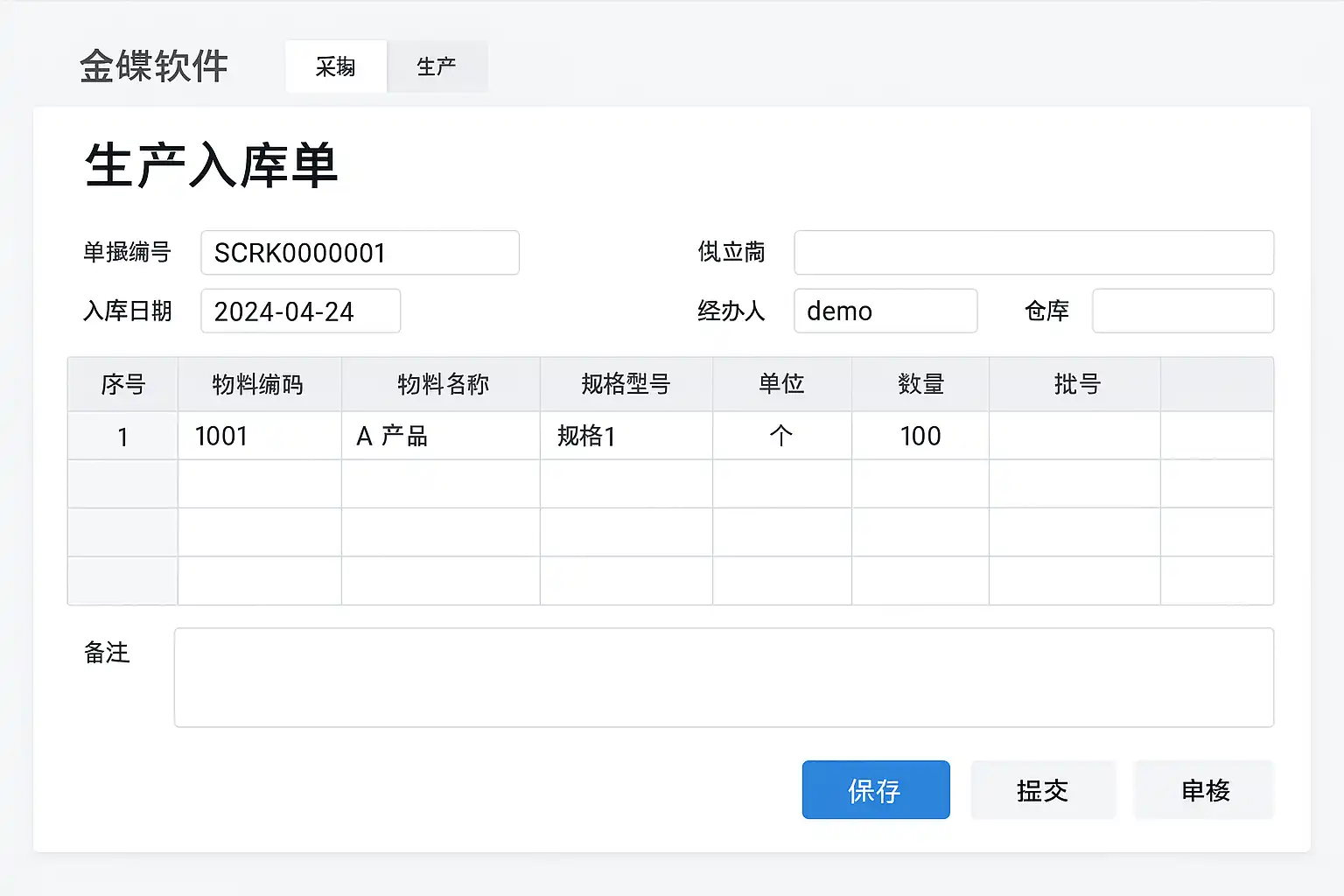
Task: Click the 物料编码 column header
Action: pyautogui.click(x=258, y=384)
